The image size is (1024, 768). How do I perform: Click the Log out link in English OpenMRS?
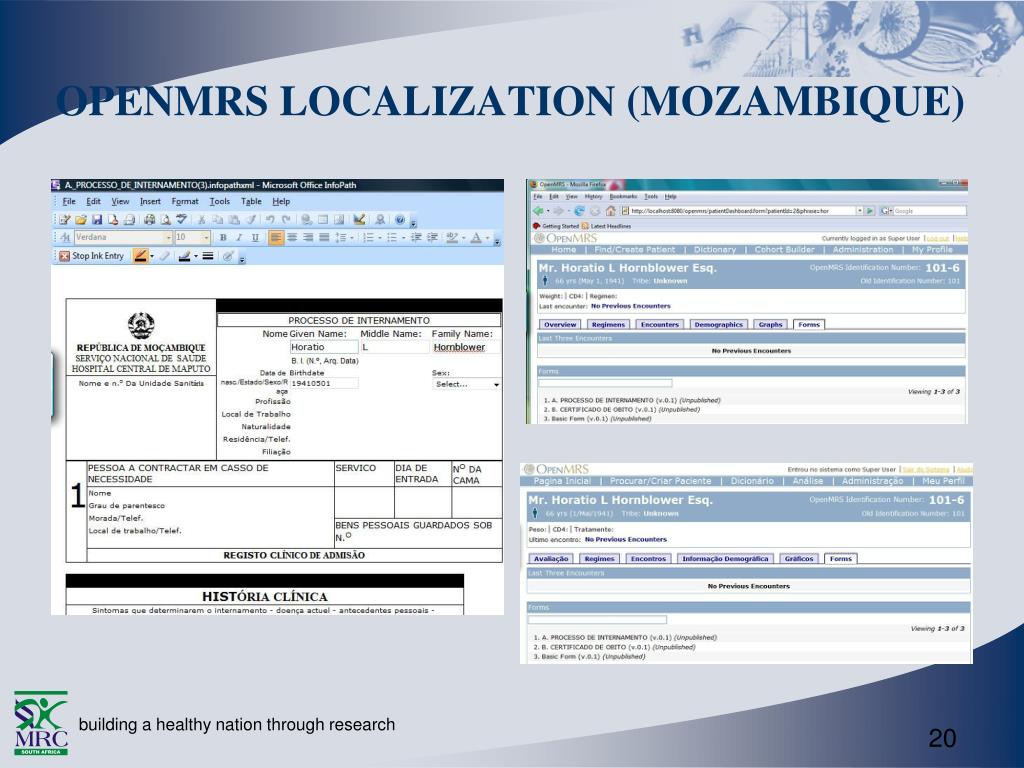coord(937,238)
